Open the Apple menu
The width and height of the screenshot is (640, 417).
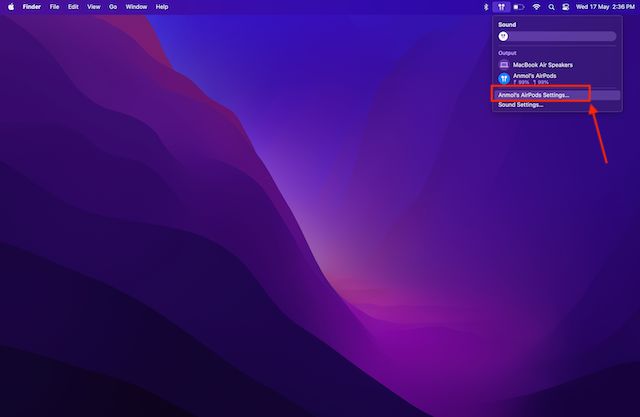pos(10,6)
